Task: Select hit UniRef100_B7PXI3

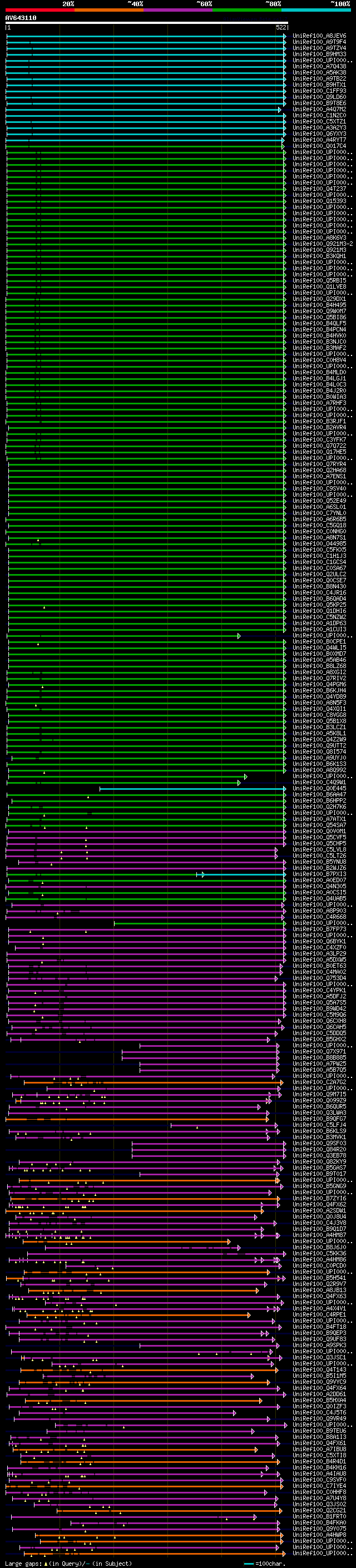Action: [x=319, y=874]
